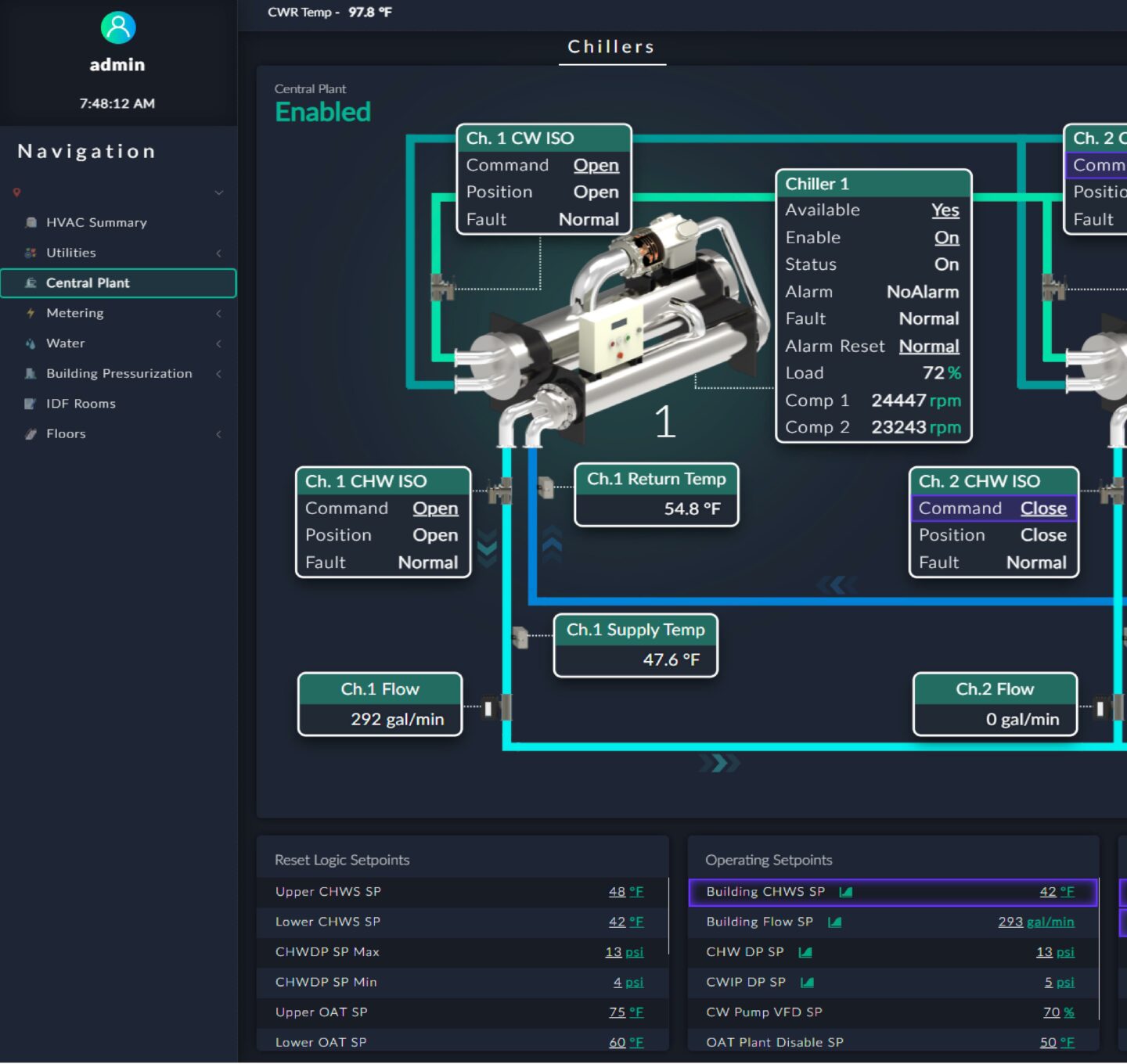Toggle Chiller 1 Enable On value
Viewport: 1127px width, 1064px height.
pyautogui.click(x=946, y=238)
